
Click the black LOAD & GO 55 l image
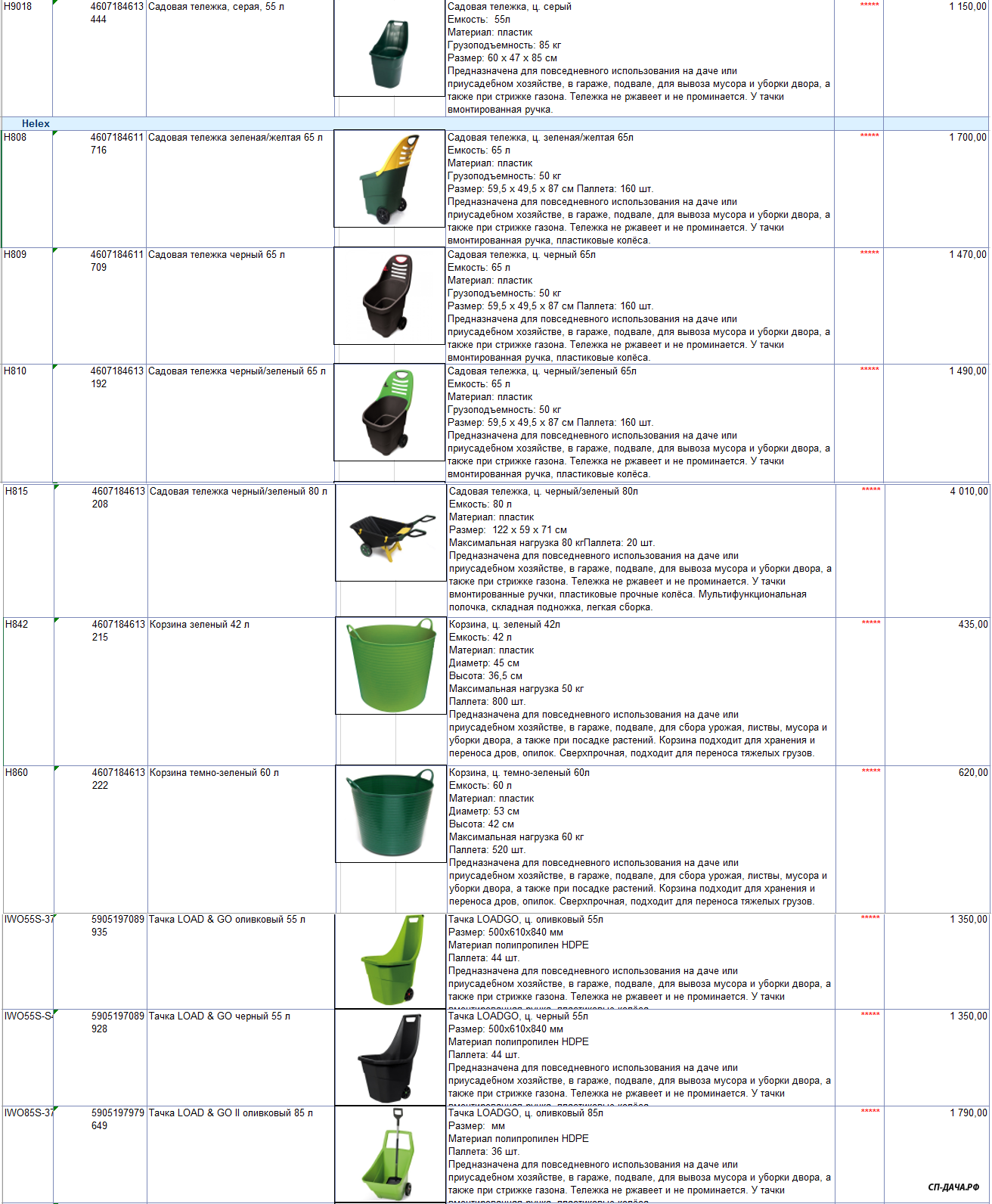coord(390,1057)
